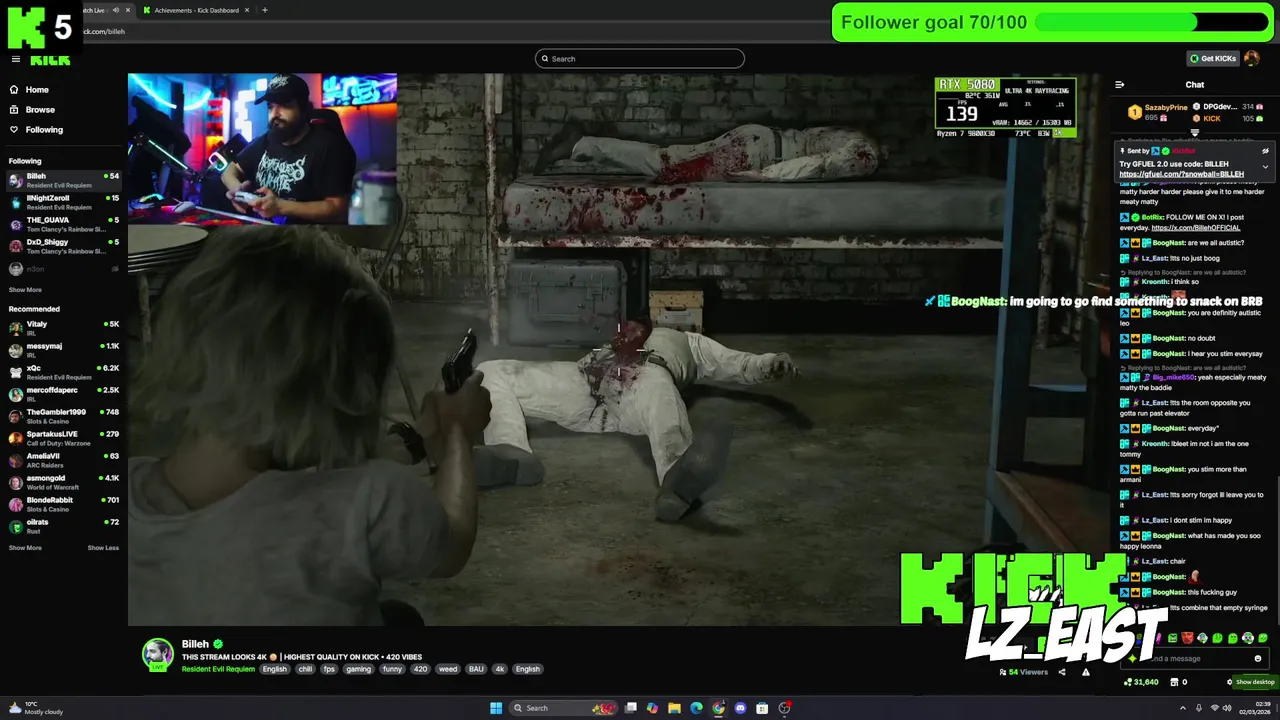Click the Billeh streamer avatar
The width and height of the screenshot is (1280, 720).
coord(157,654)
